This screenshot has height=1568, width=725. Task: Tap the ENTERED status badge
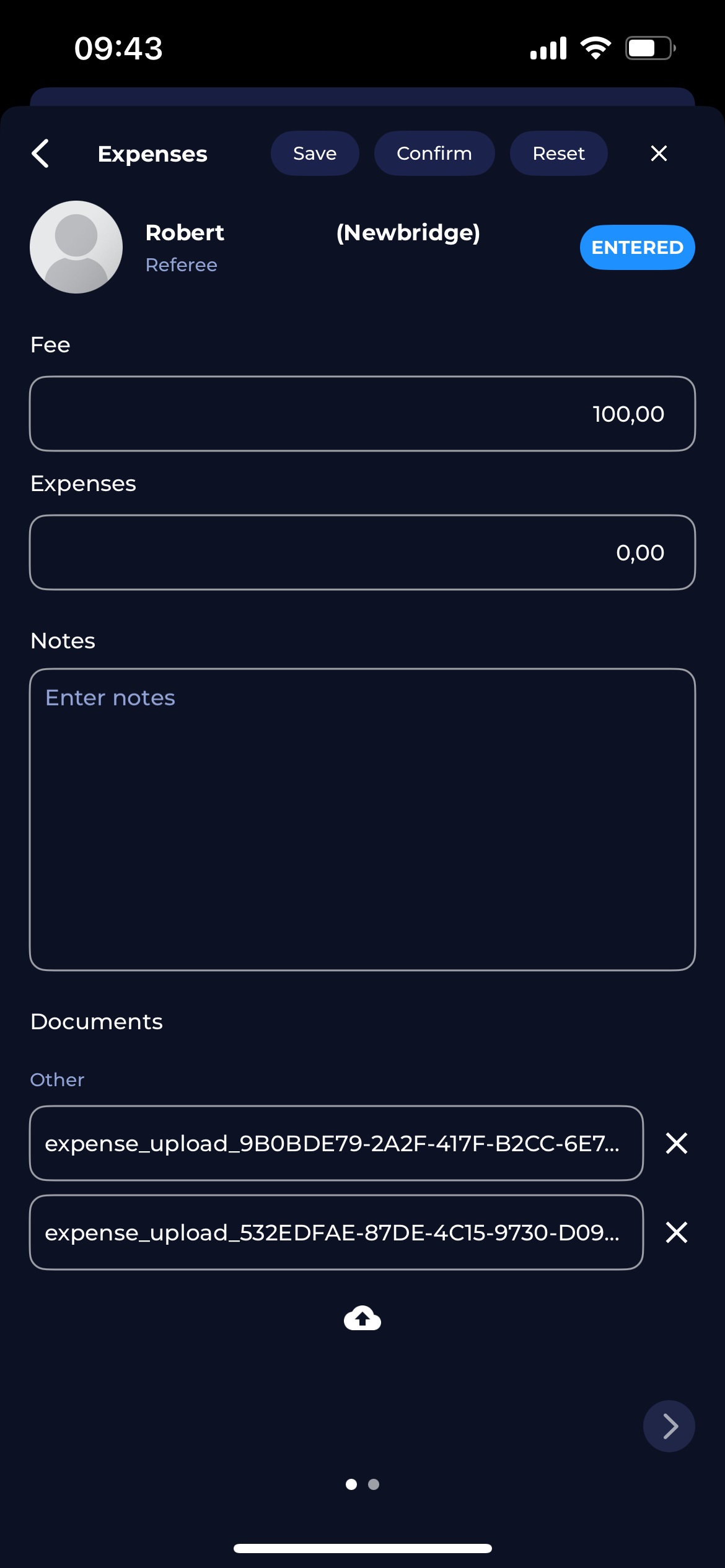coord(637,248)
